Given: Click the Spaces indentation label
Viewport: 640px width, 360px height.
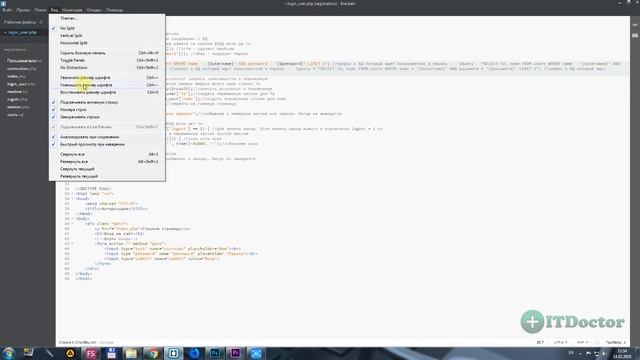Looking at the screenshot, I should coord(613,342).
